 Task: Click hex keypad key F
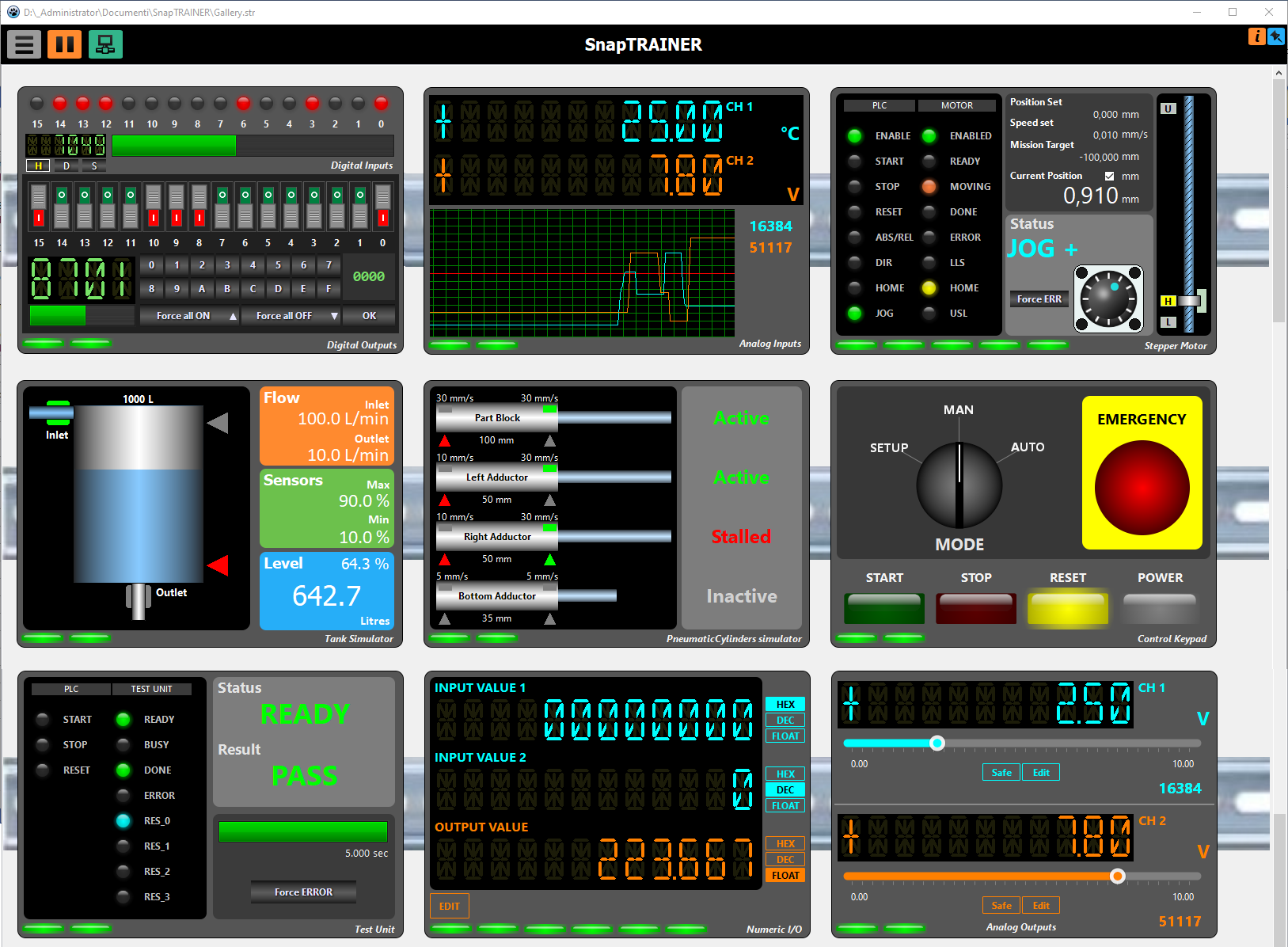329,289
